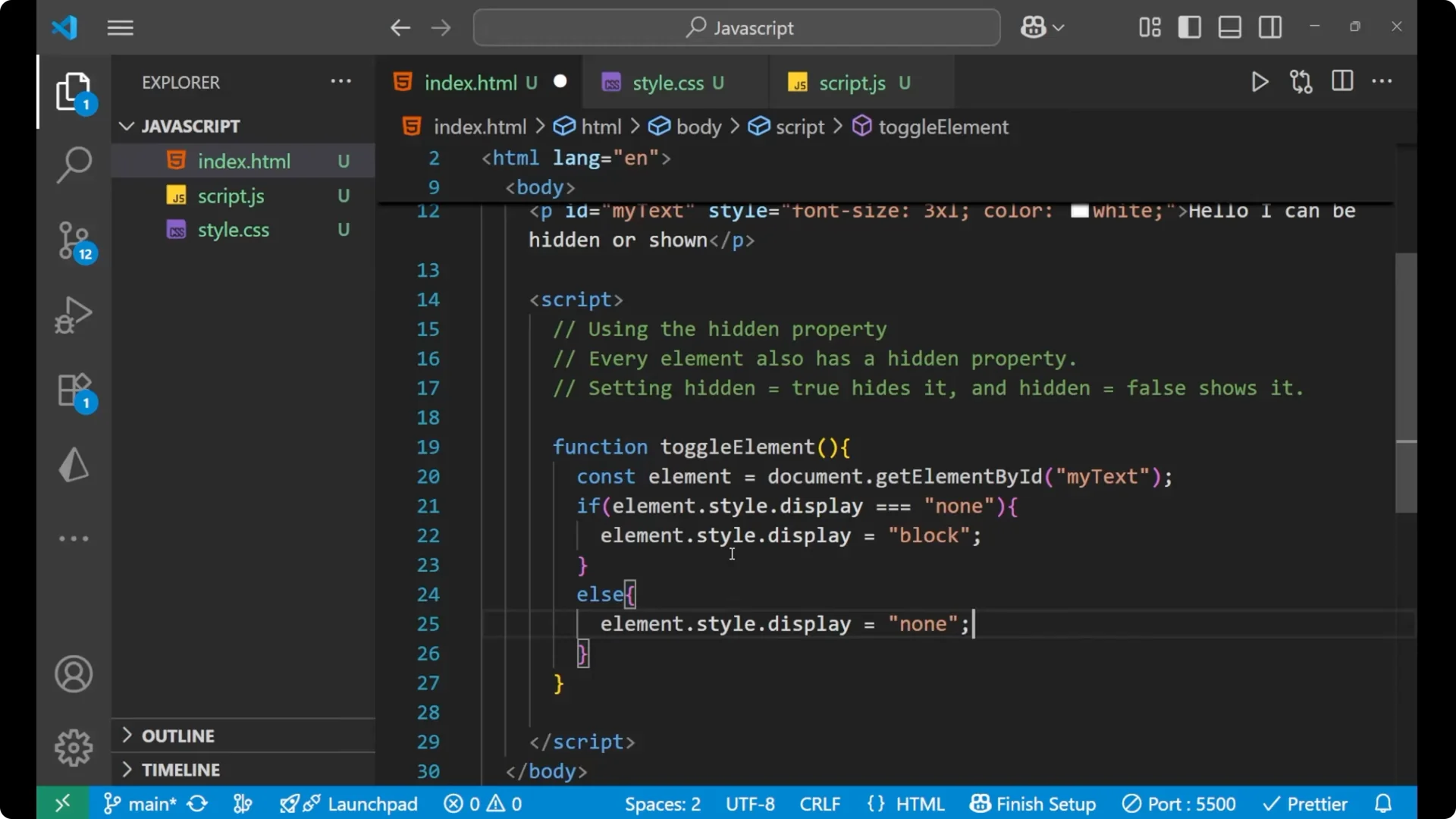1456x819 pixels.
Task: Open the Accounts icon in the activity bar
Action: (74, 674)
